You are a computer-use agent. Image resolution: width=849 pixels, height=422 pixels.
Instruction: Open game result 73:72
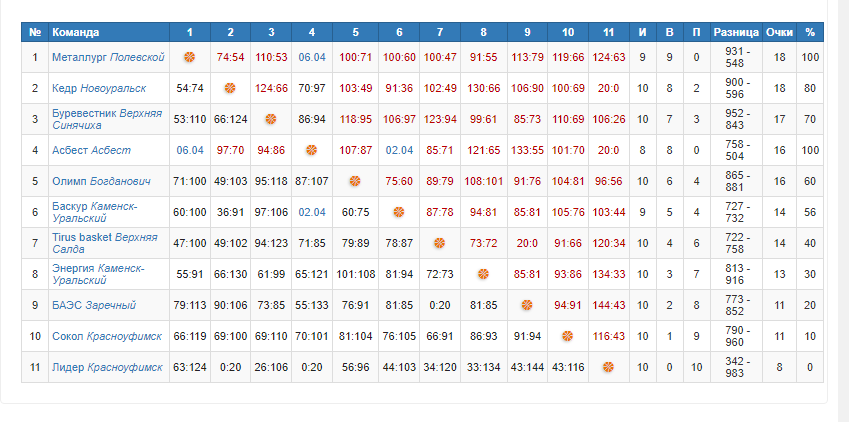[x=484, y=243]
